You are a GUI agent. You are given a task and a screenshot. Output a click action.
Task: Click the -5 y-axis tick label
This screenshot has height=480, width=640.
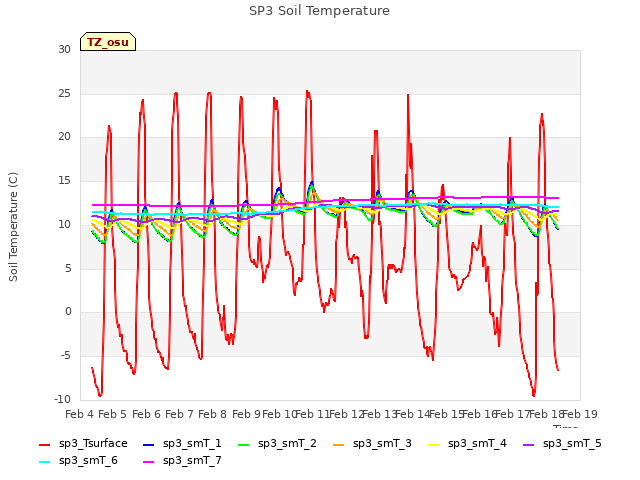[x=66, y=356]
